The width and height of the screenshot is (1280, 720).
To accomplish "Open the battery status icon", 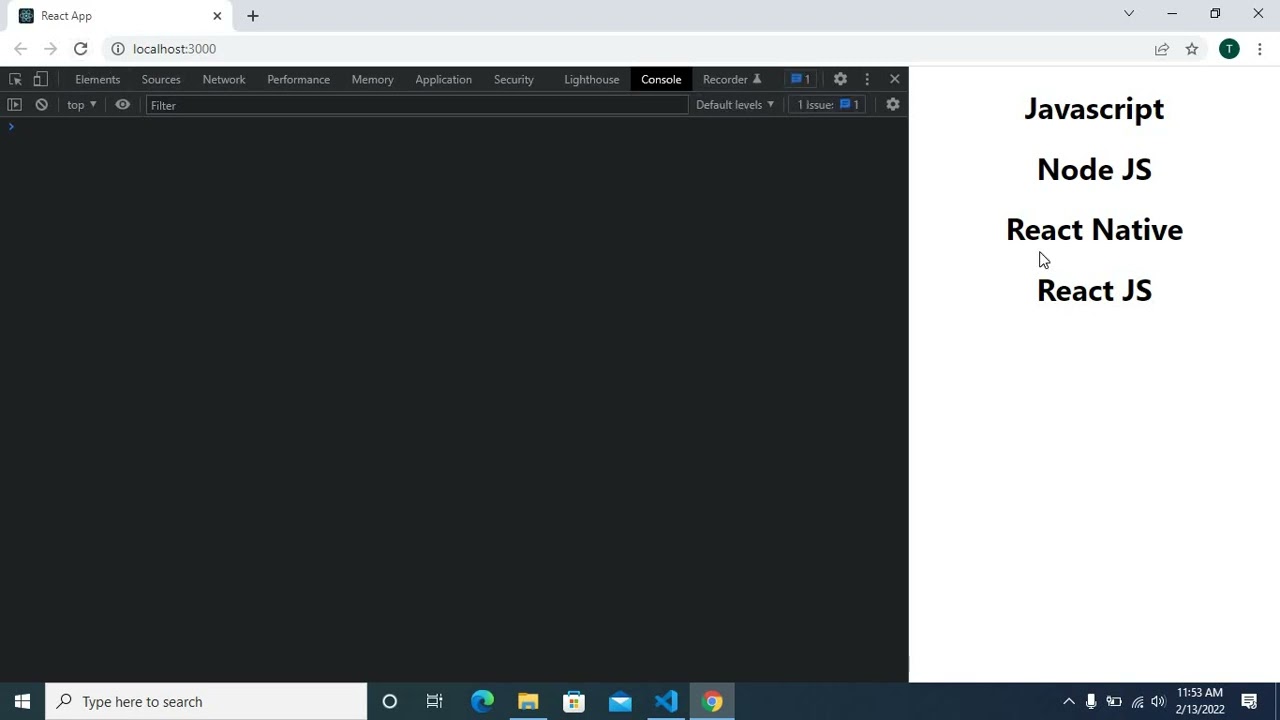I will click(1114, 701).
